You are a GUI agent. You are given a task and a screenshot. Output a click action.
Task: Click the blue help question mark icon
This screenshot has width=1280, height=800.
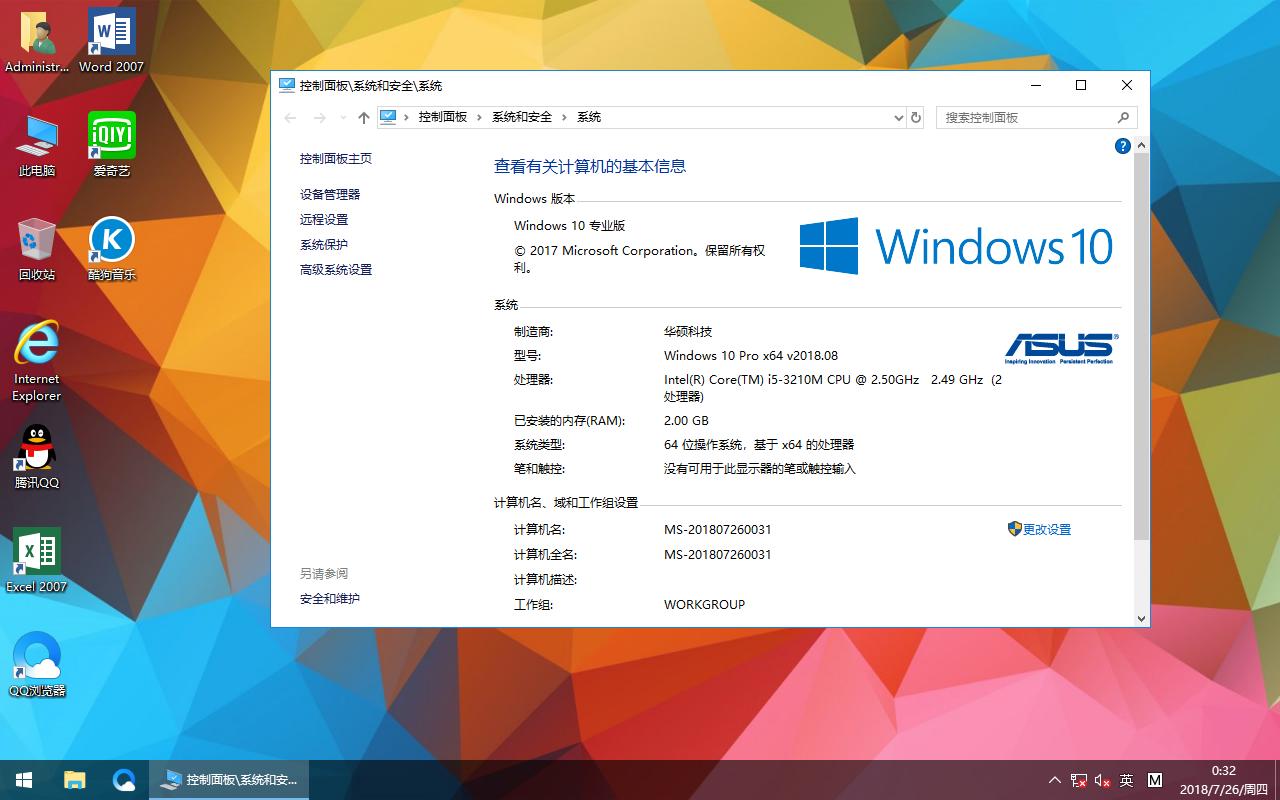(1121, 145)
